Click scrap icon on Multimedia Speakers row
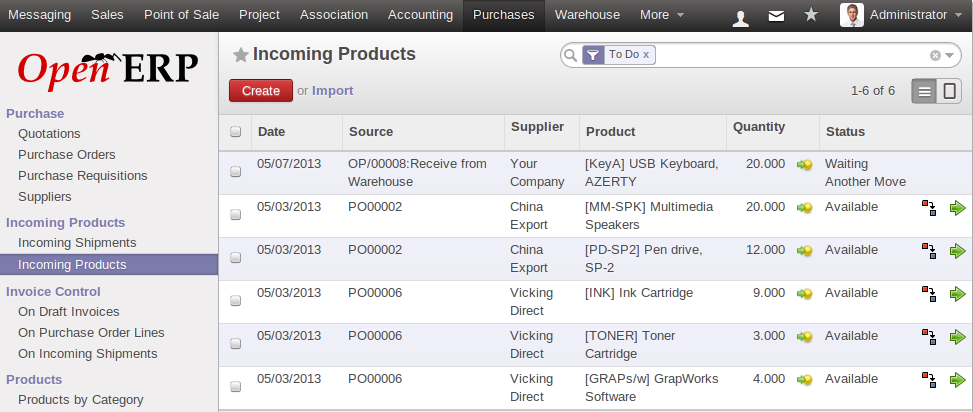973x412 pixels. point(929,208)
